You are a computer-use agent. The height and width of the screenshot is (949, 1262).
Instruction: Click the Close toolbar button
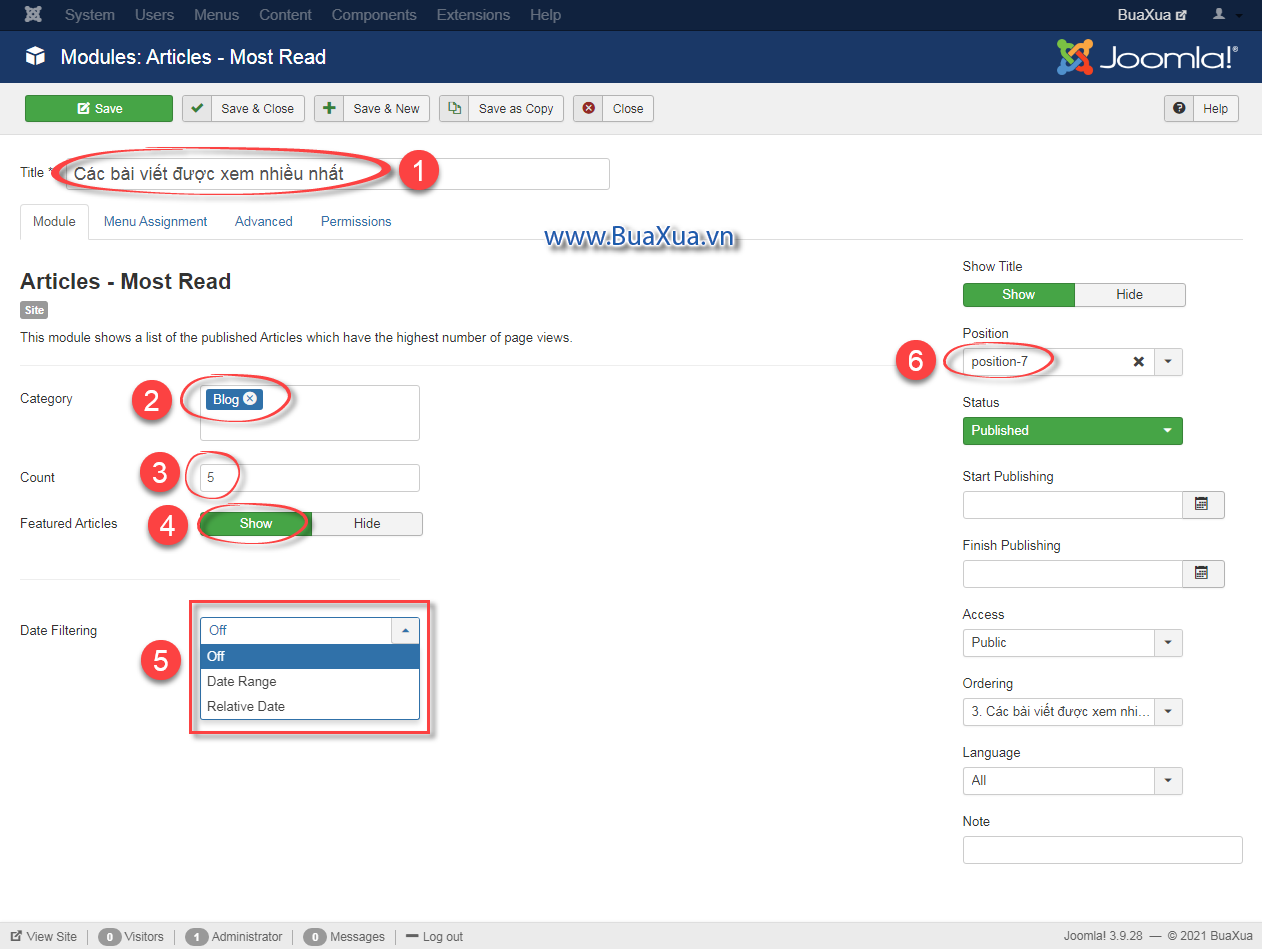click(x=613, y=108)
